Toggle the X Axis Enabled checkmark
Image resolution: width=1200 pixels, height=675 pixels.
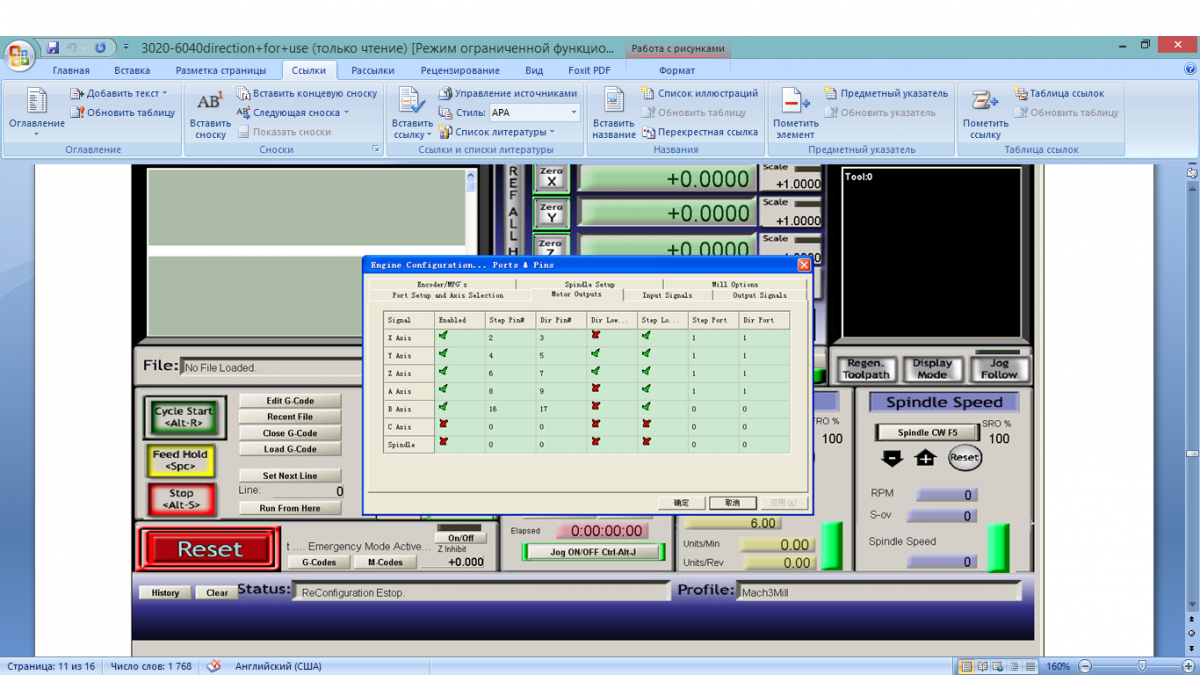(x=443, y=336)
